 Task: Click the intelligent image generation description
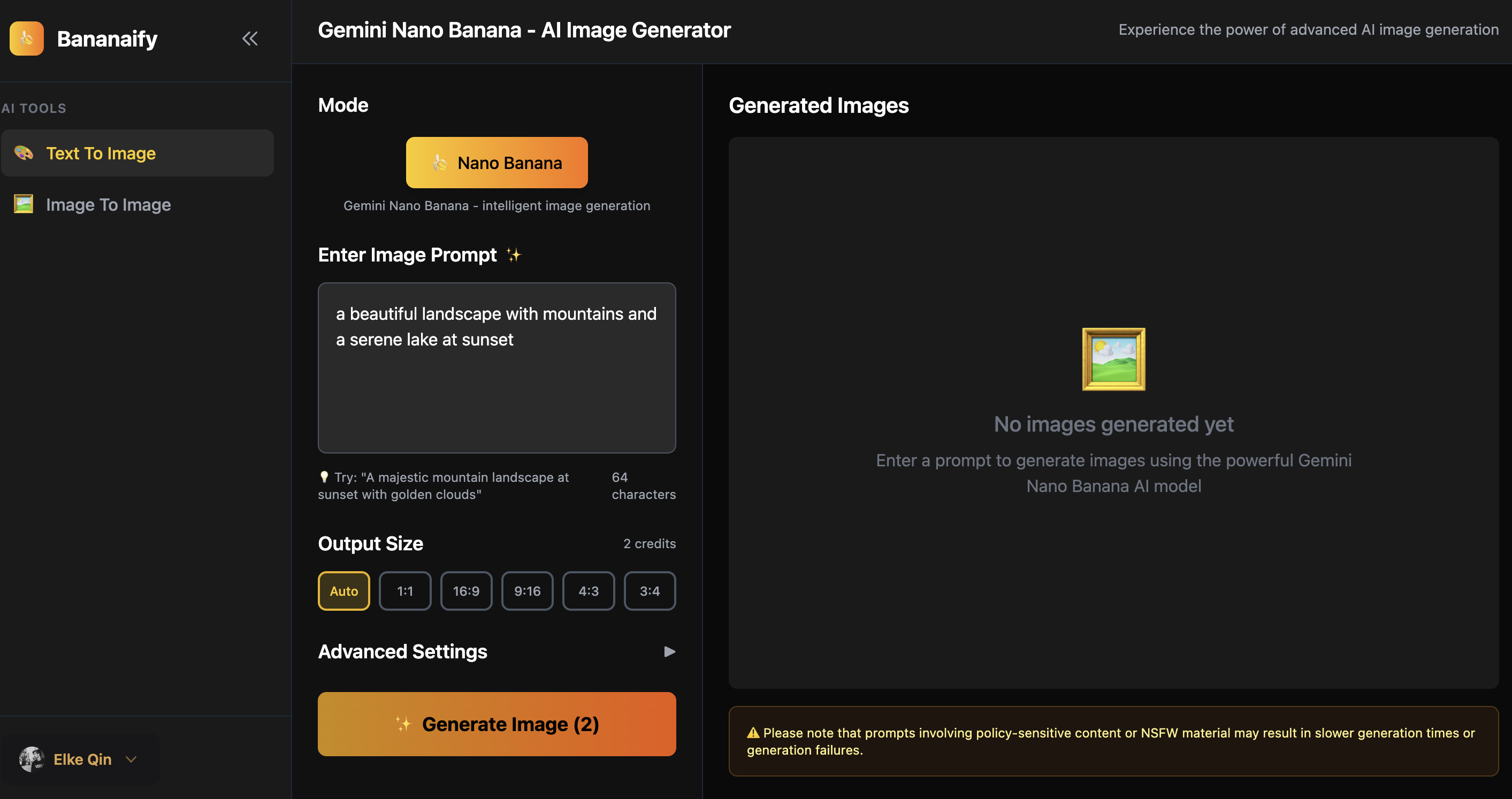click(497, 206)
